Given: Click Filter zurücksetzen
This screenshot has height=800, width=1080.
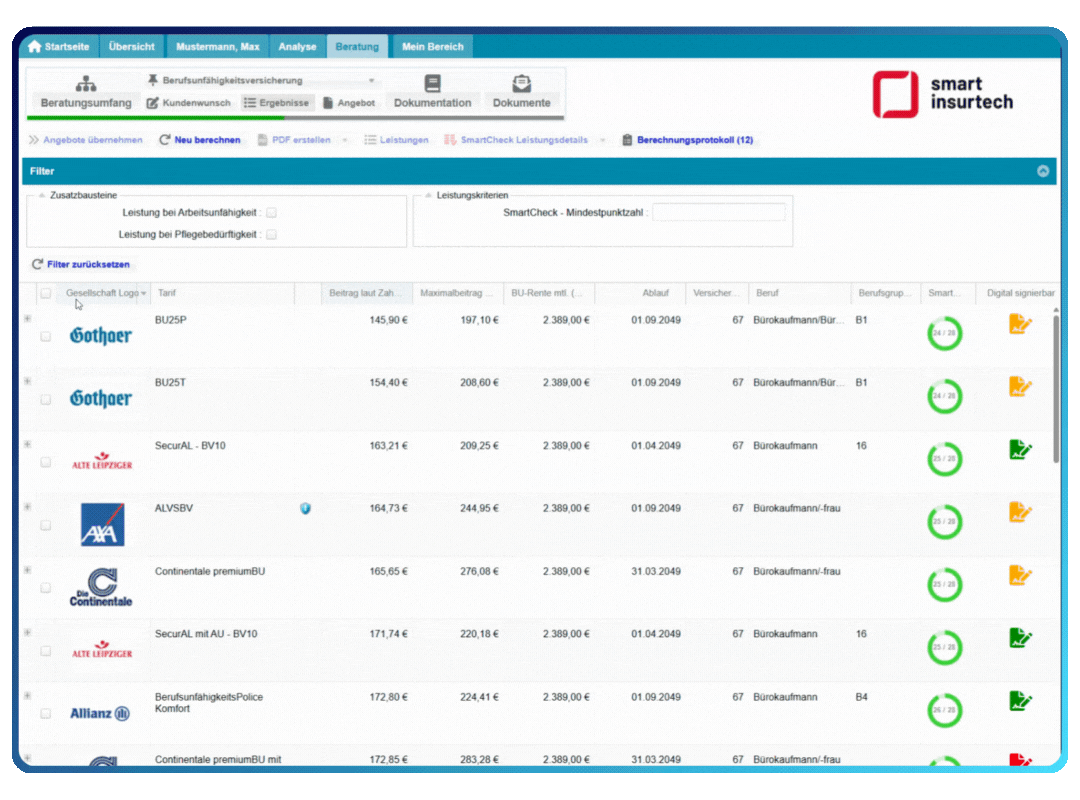Looking at the screenshot, I should coord(80,264).
